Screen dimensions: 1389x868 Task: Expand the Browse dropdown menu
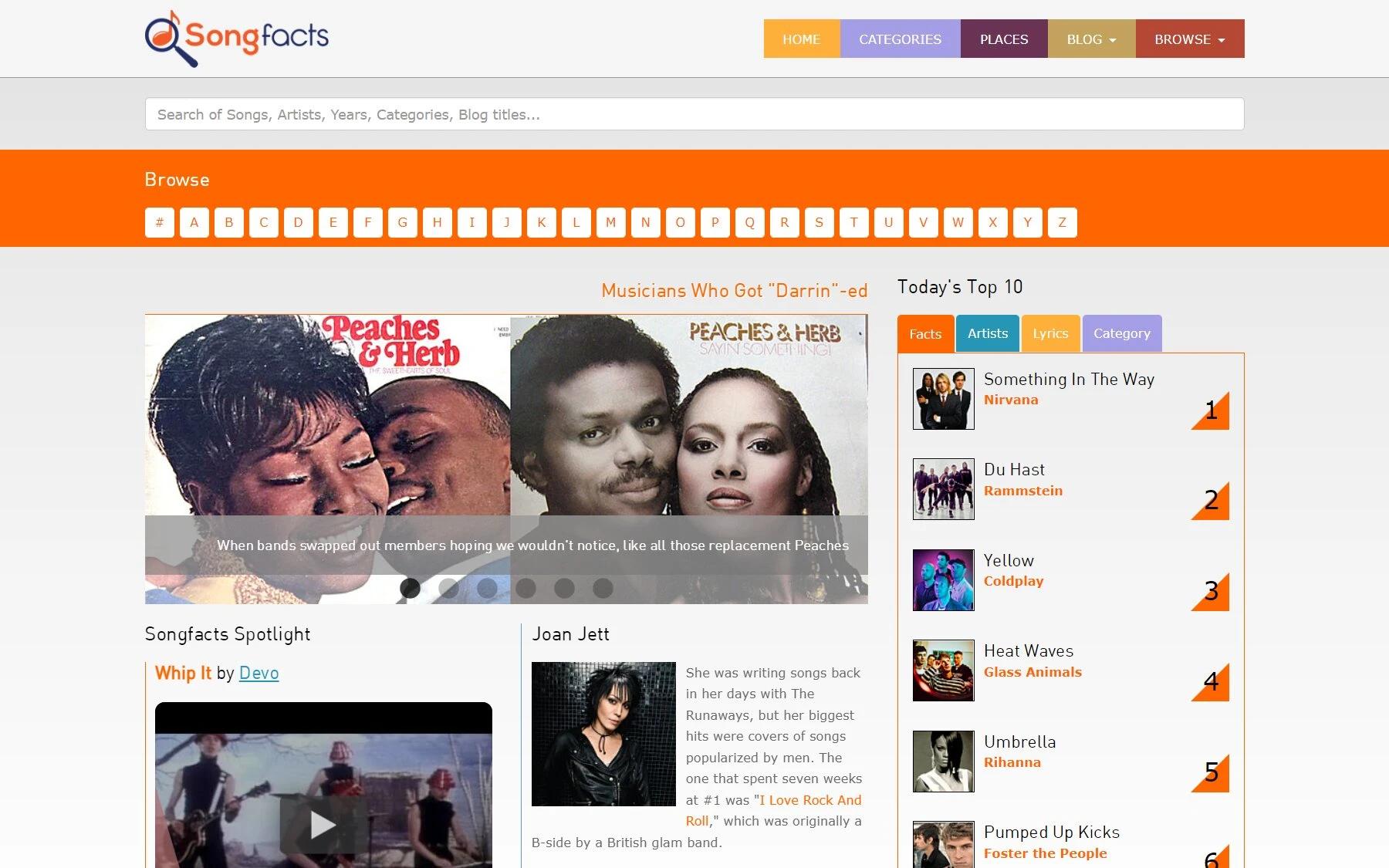click(x=1189, y=39)
